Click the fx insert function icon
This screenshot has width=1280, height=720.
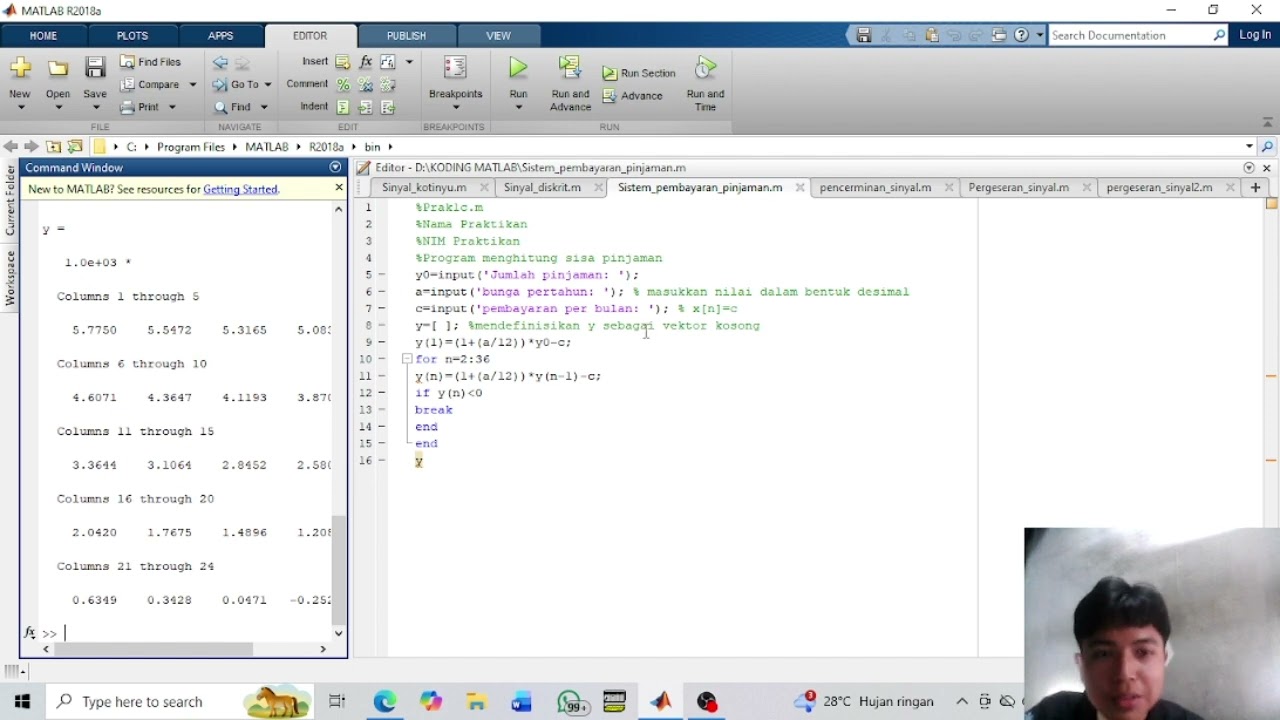pyautogui.click(x=366, y=62)
